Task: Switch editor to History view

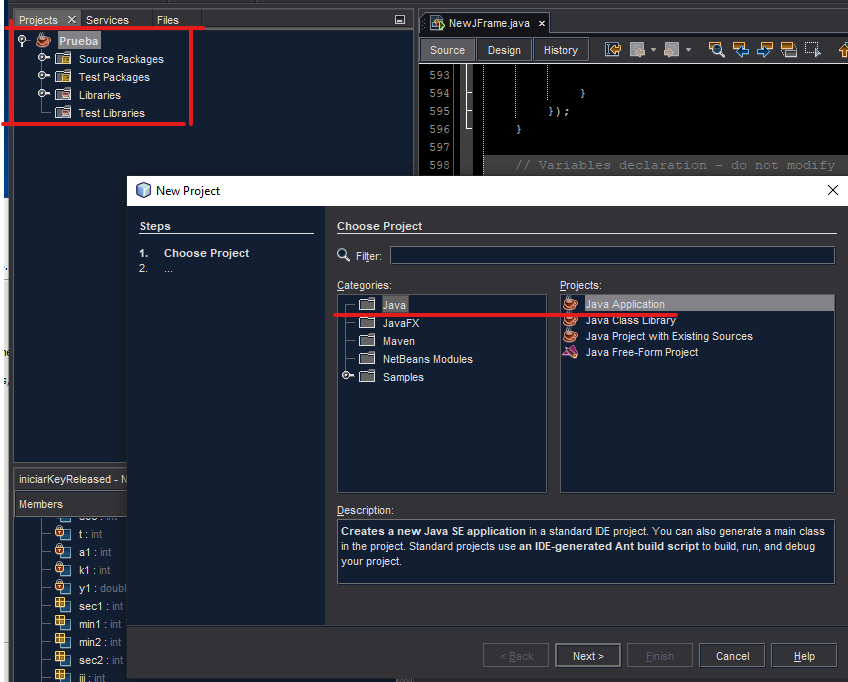Action: 561,50
